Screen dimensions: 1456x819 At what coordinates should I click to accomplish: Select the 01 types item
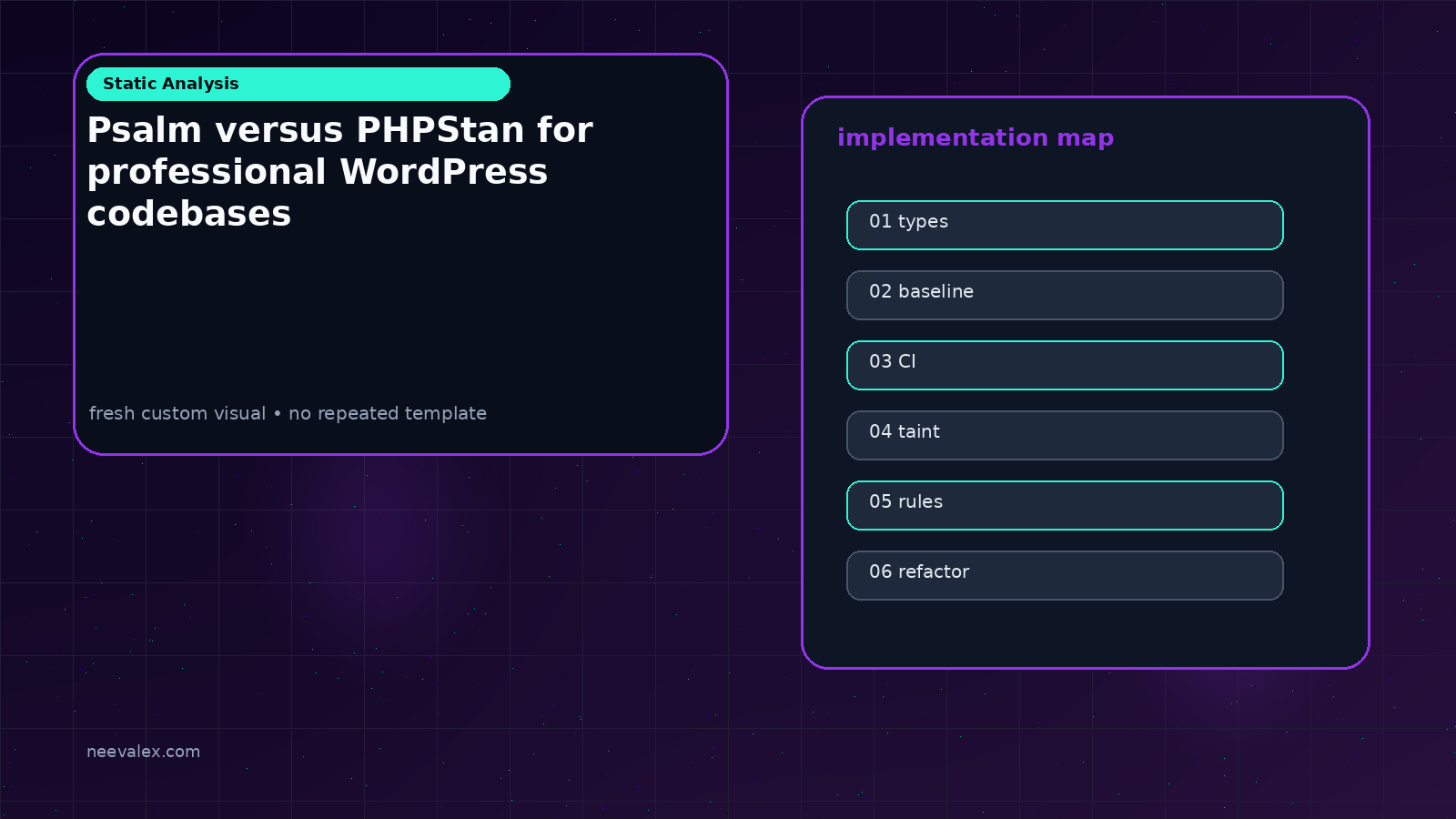click(1065, 225)
